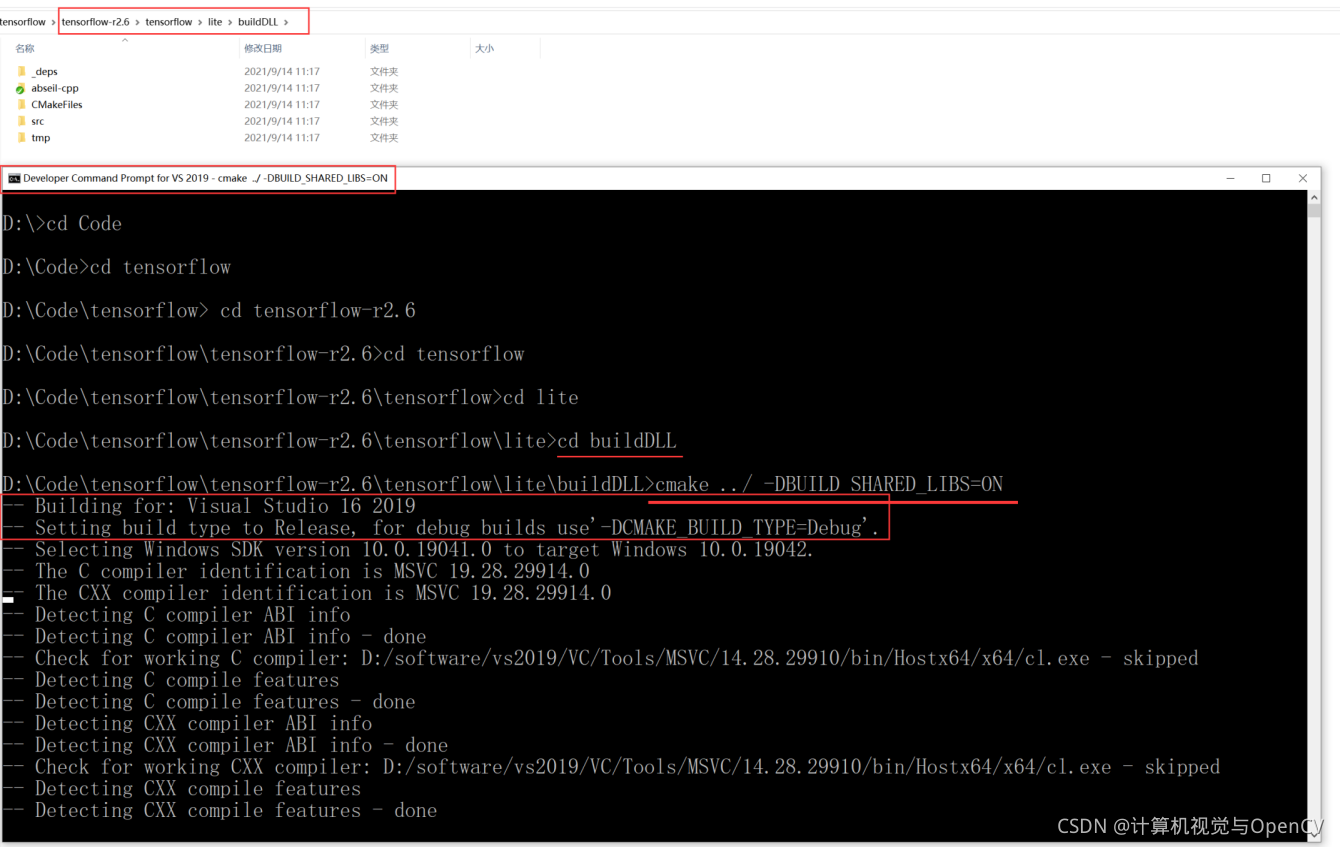
Task: Expand the chevron after tensorflow-r2.6 breadcrumb
Action: (138, 22)
